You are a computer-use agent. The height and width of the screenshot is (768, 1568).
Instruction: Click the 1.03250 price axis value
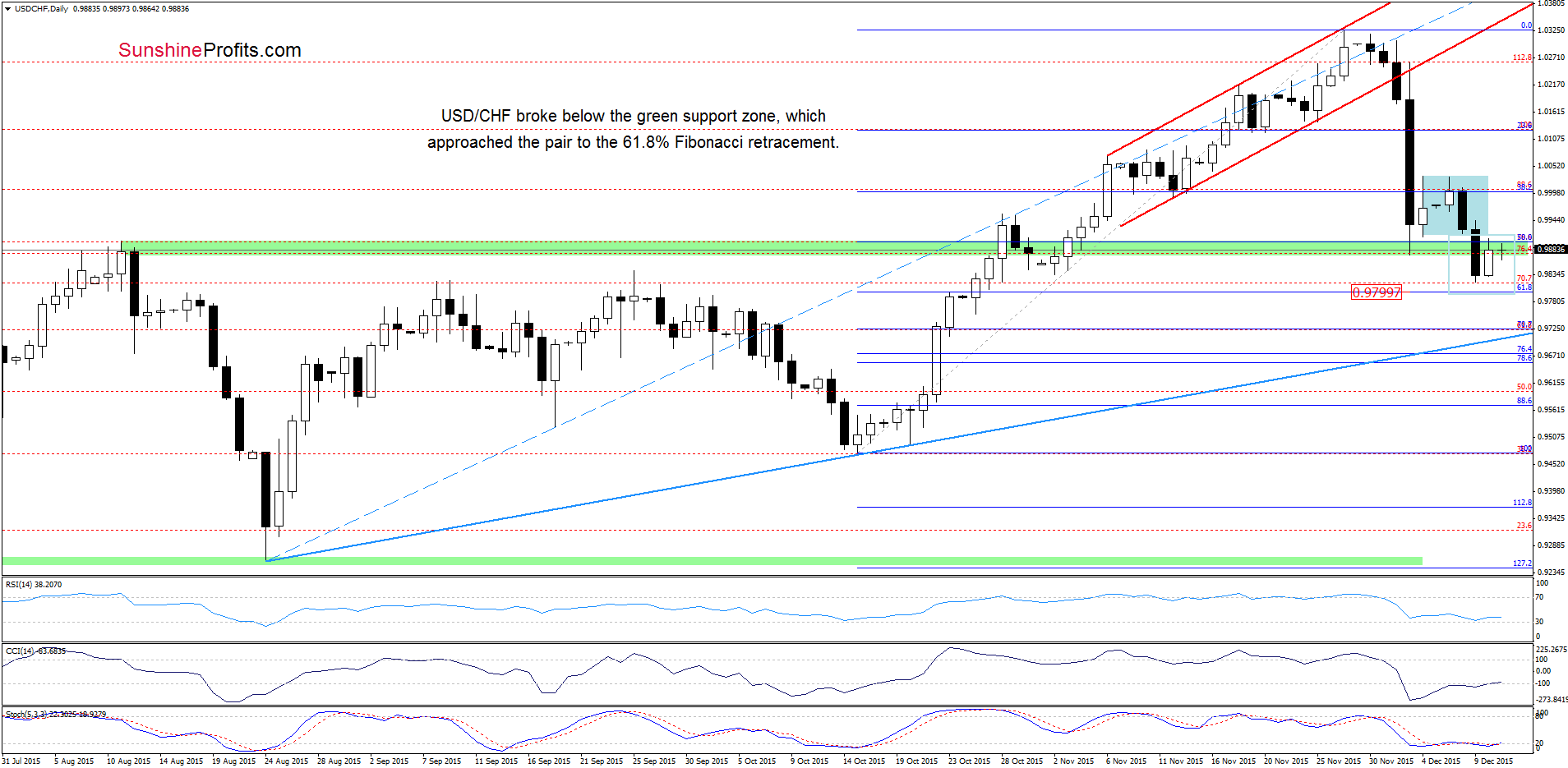[x=1551, y=30]
